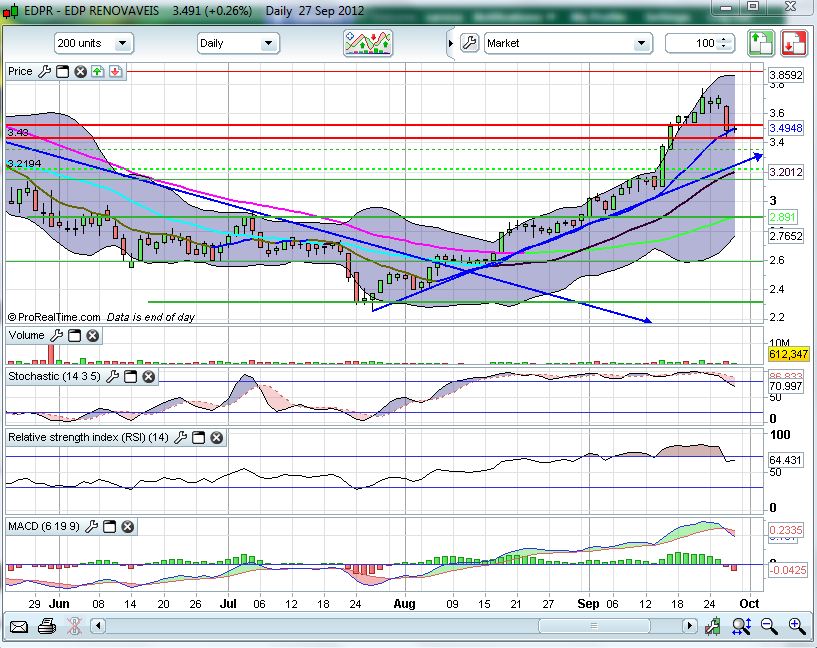Open the Market order type dropdown
The image size is (817, 648).
(568, 43)
